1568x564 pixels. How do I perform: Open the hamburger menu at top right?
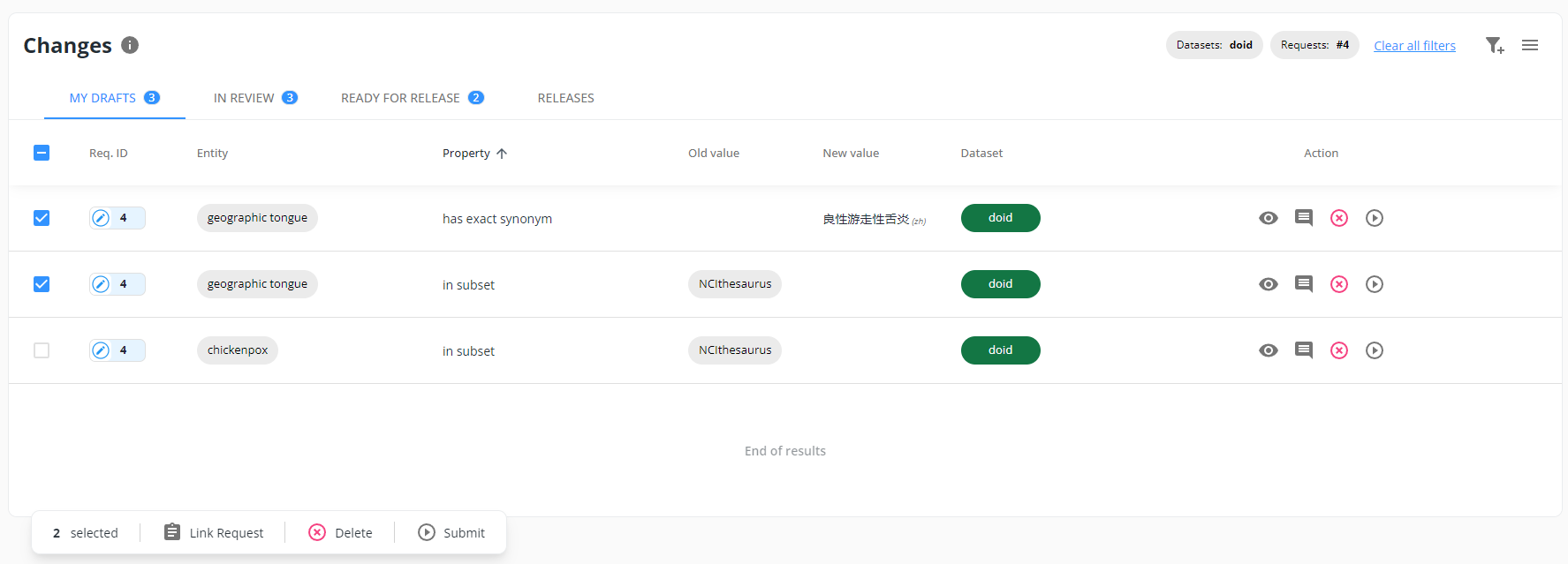click(x=1530, y=45)
